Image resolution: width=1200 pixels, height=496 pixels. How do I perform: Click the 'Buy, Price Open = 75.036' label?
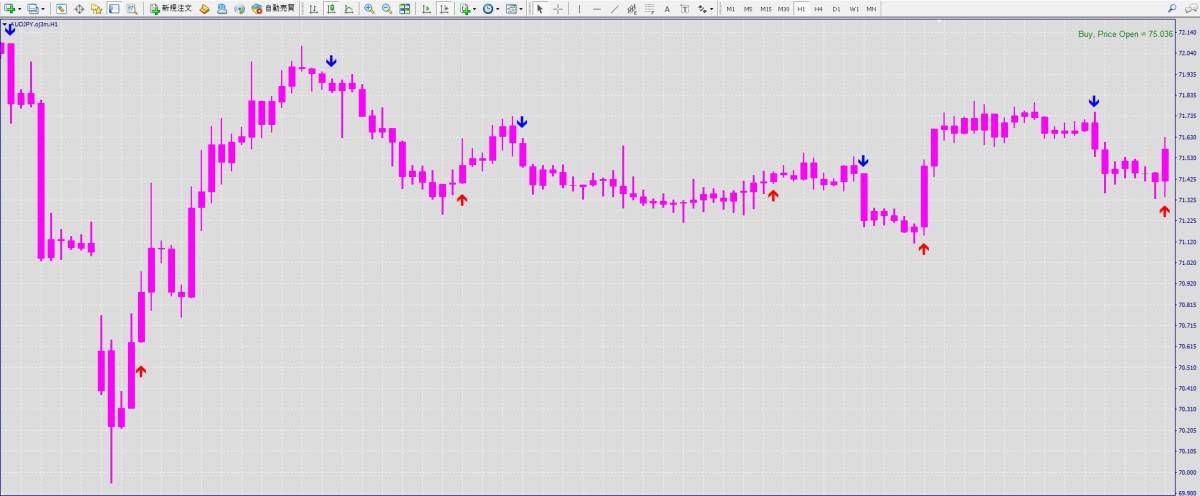coord(1125,33)
